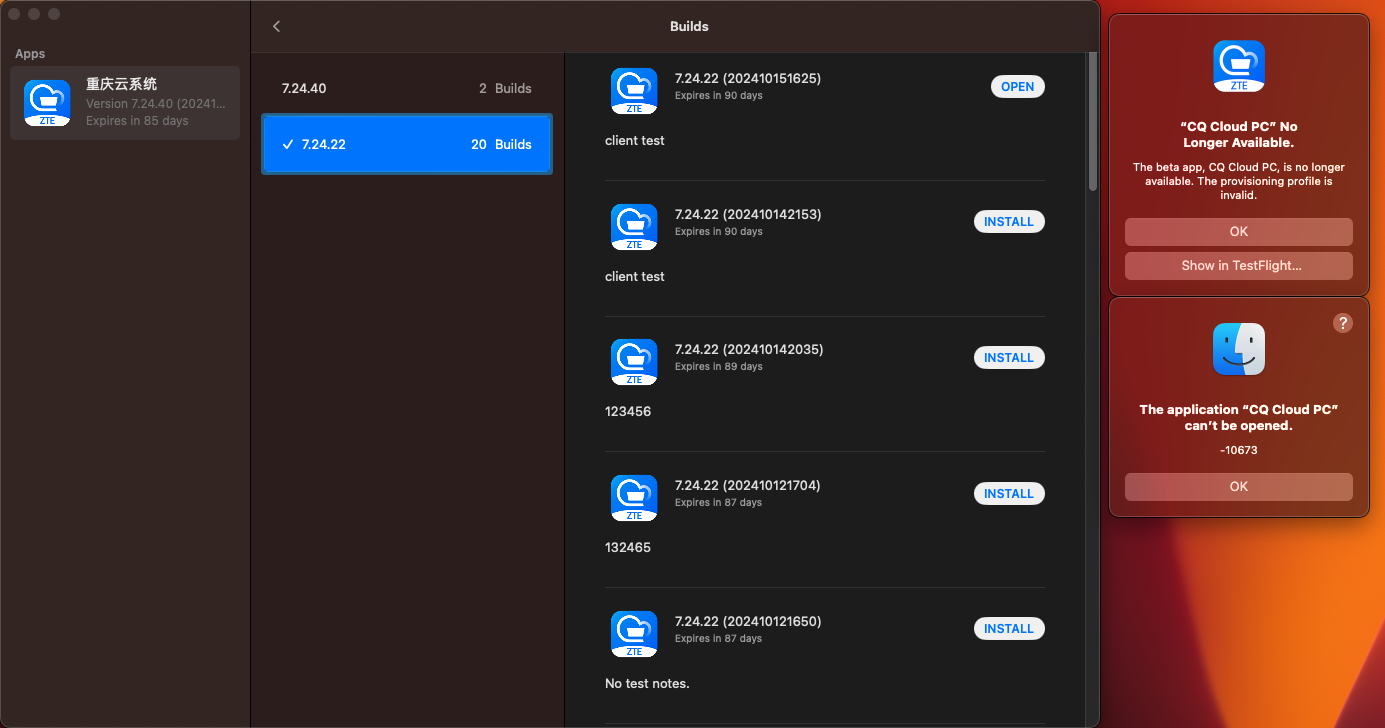Click note text 123456
The width and height of the screenshot is (1385, 728).
click(x=628, y=411)
